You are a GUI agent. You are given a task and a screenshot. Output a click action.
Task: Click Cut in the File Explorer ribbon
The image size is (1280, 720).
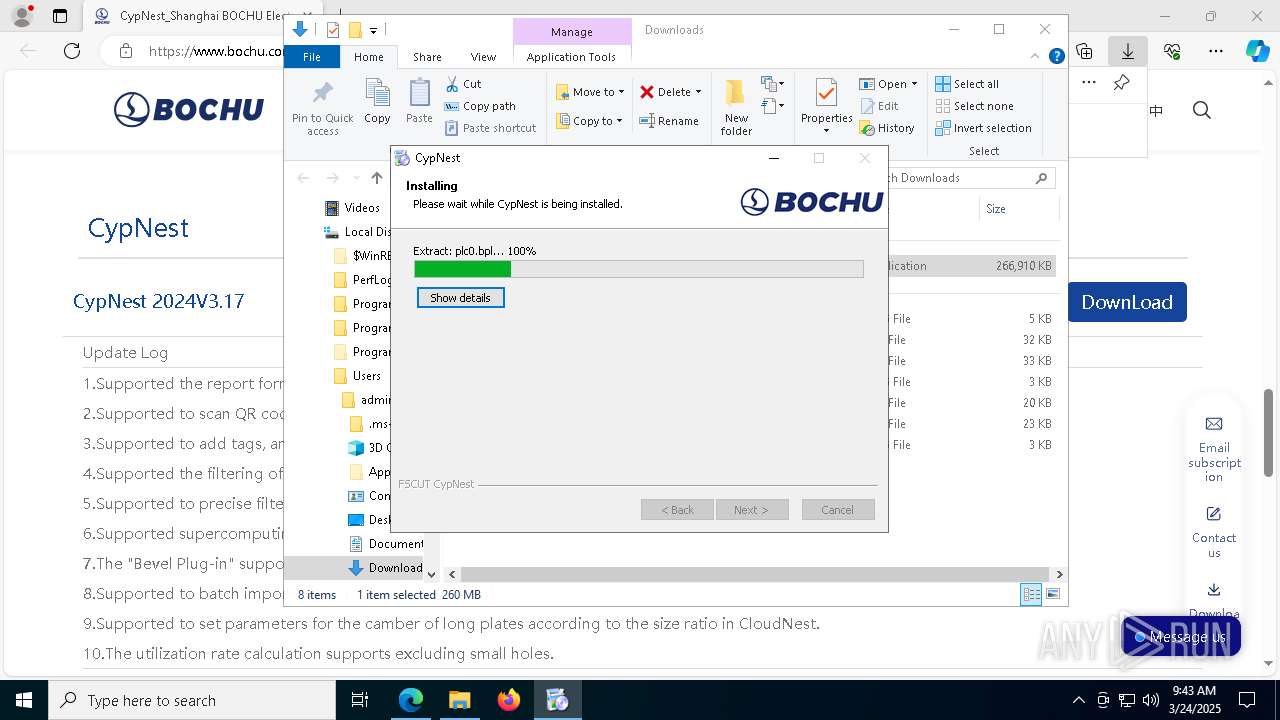point(464,84)
